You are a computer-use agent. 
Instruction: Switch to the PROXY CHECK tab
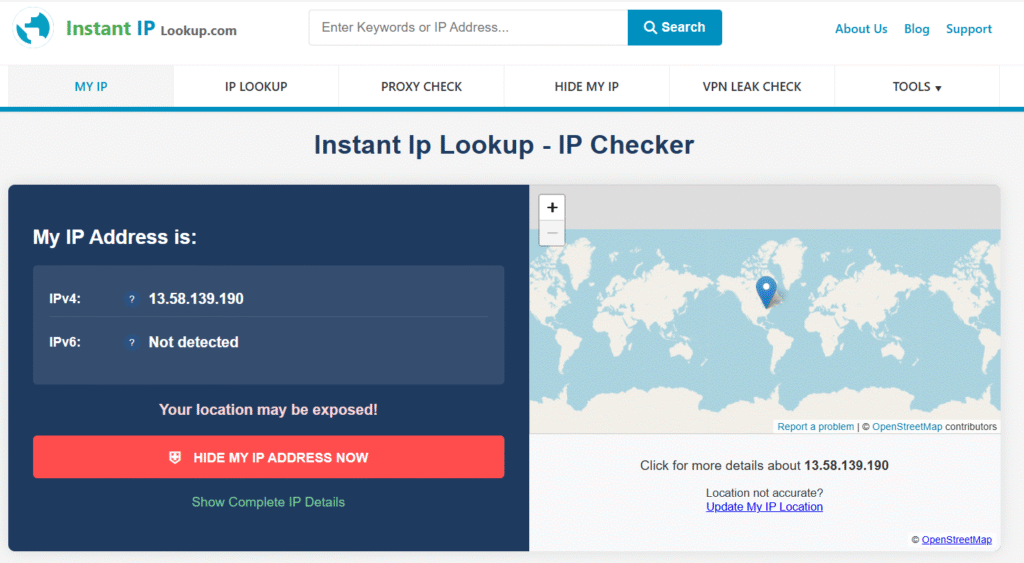point(421,87)
